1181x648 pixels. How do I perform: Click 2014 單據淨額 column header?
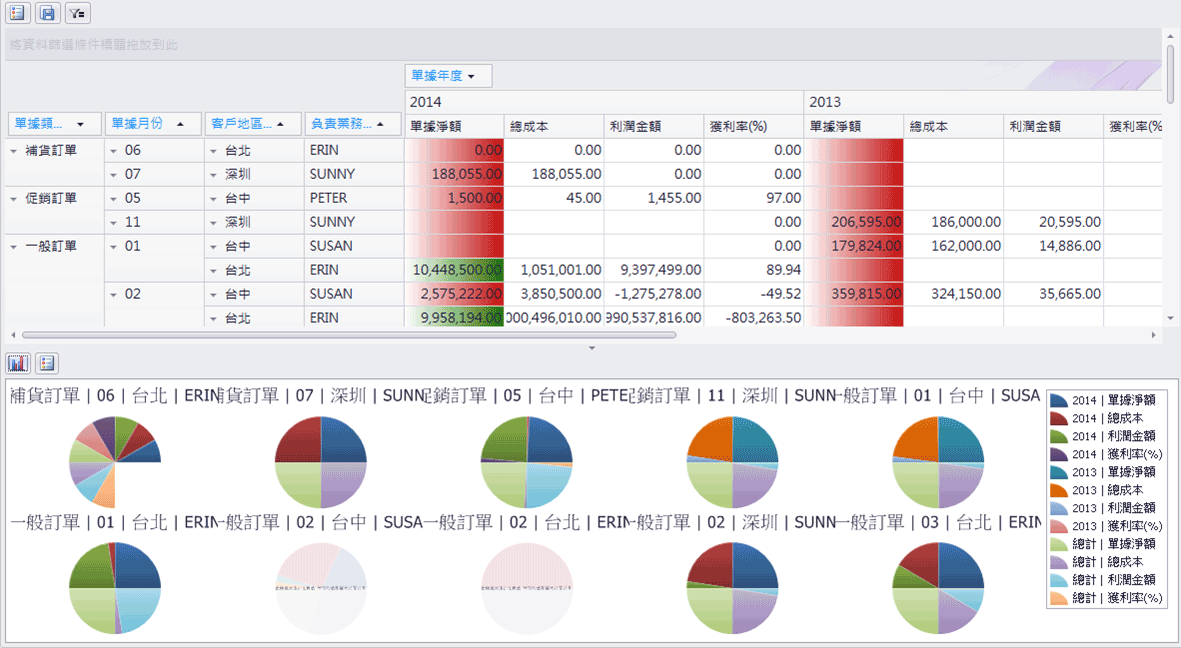(x=454, y=127)
